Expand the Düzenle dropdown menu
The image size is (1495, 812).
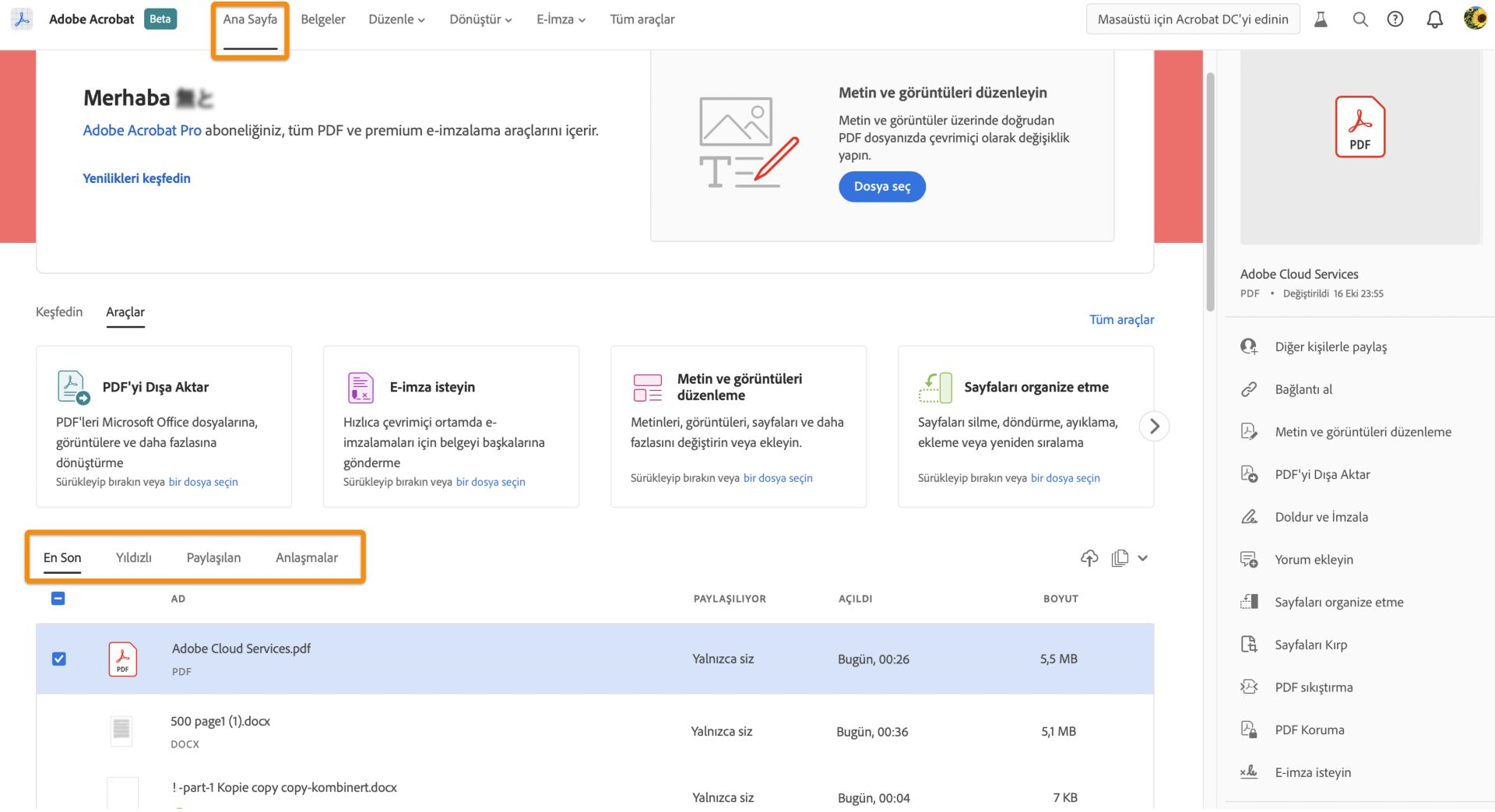[396, 19]
